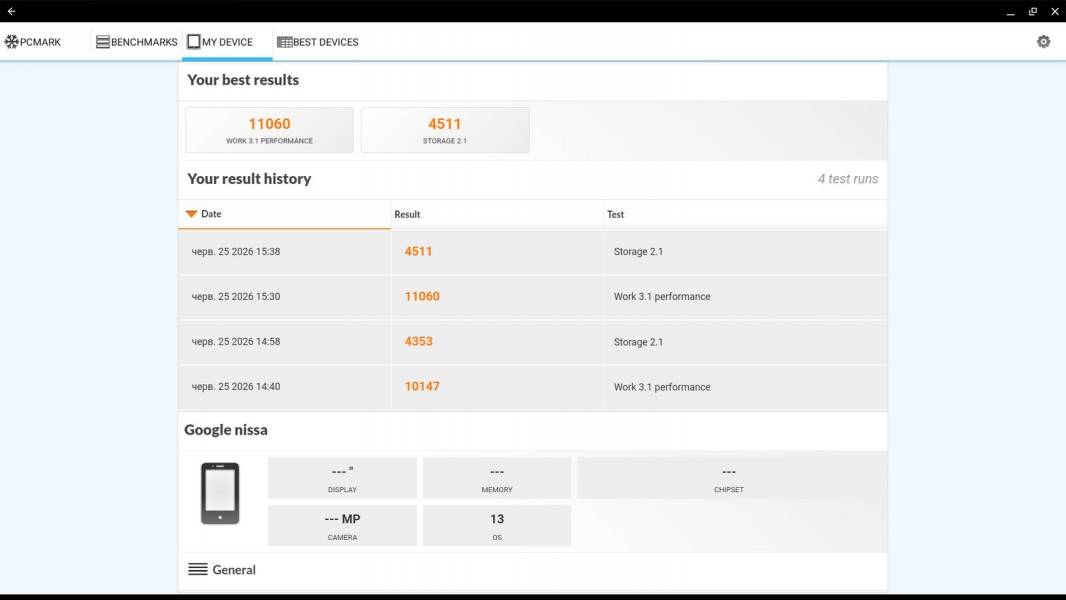The width and height of the screenshot is (1066, 600).
Task: Toggle the Date sort arrow
Action: pyautogui.click(x=191, y=214)
